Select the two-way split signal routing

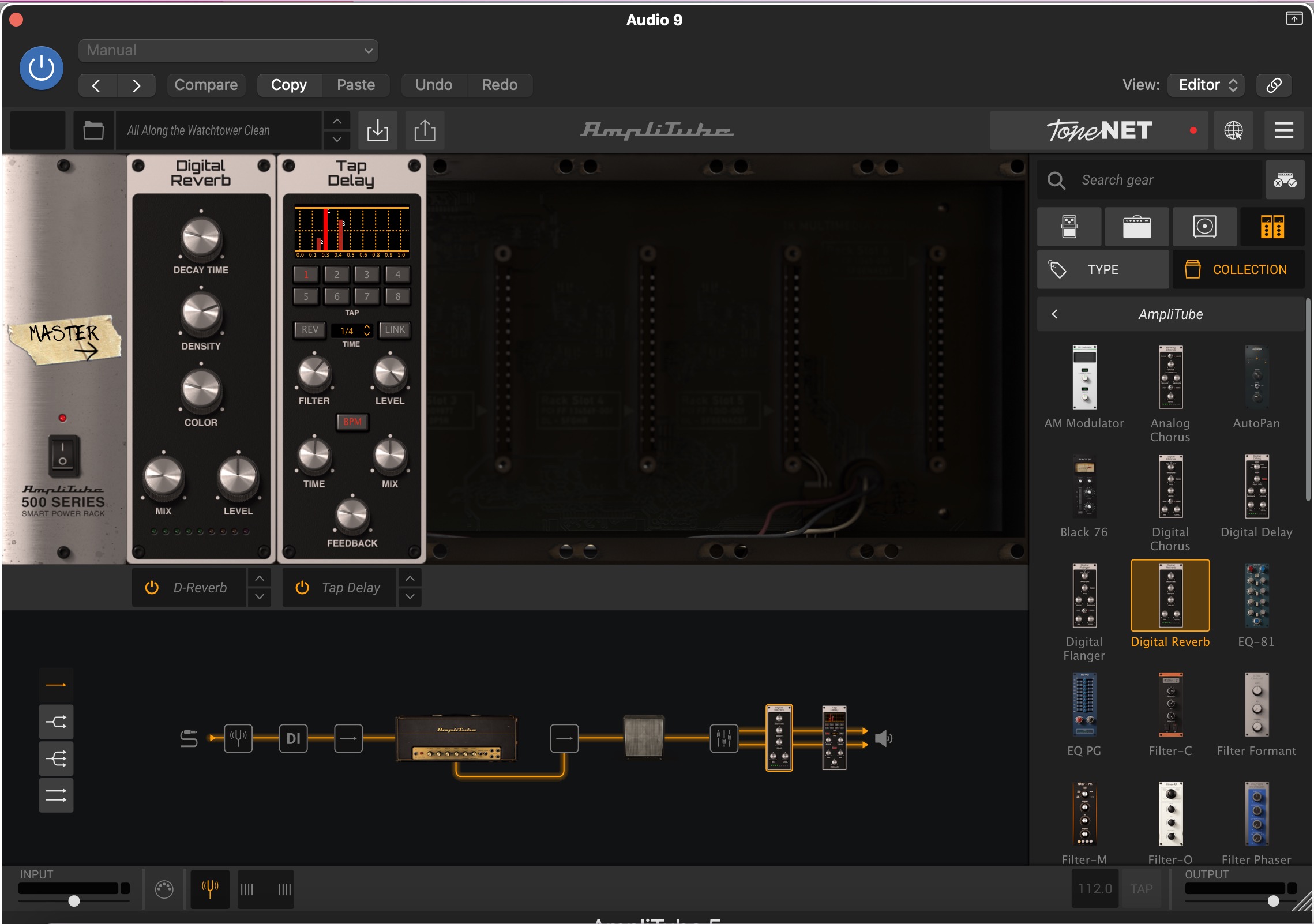(x=56, y=722)
